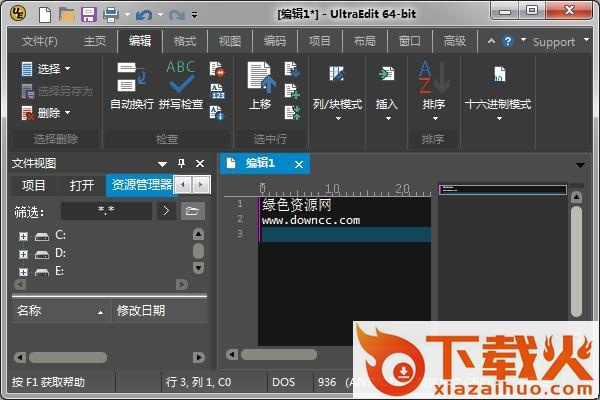600x400 pixels.
Task: Switch to the 格式 ribbon tab
Action: [x=185, y=41]
